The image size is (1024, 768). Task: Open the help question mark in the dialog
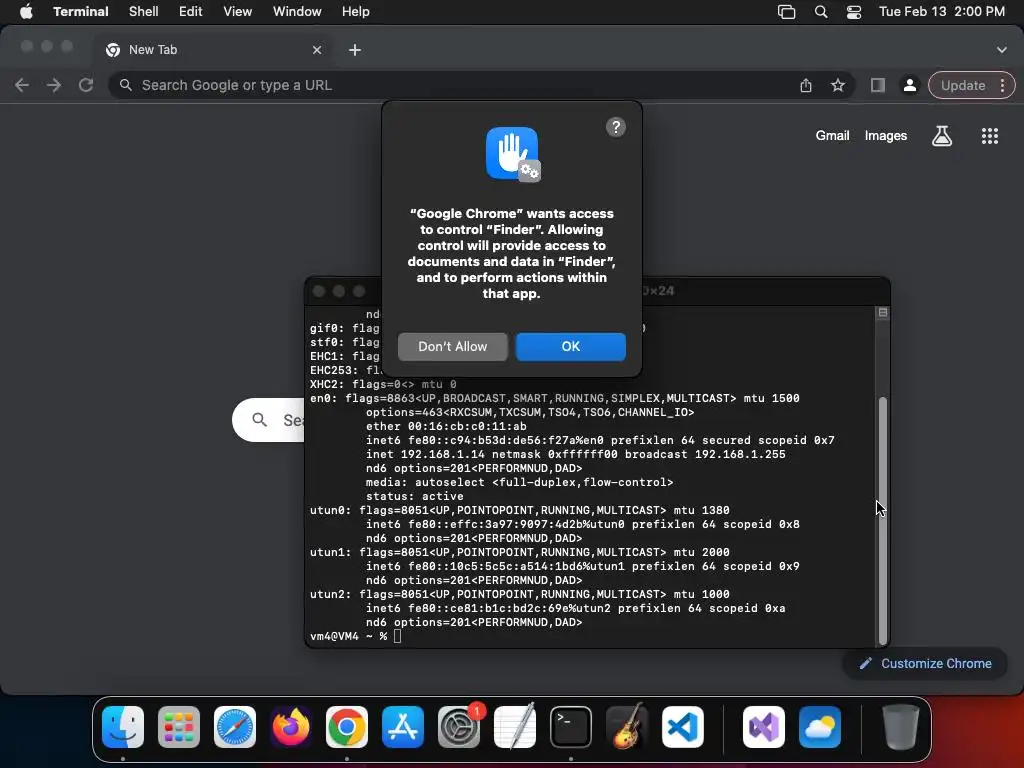point(615,127)
